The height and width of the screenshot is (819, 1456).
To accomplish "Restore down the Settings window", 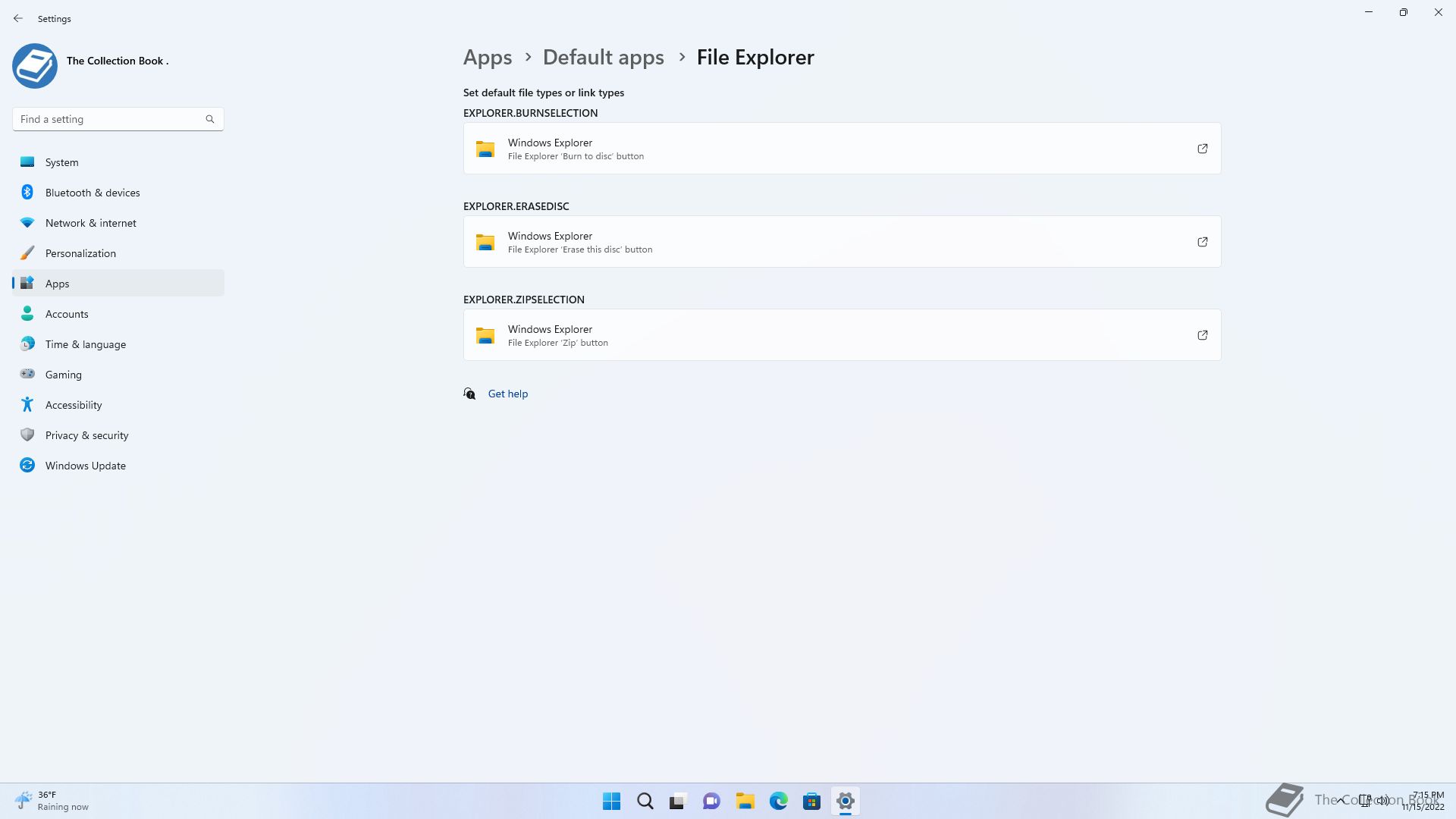I will pos(1404,12).
